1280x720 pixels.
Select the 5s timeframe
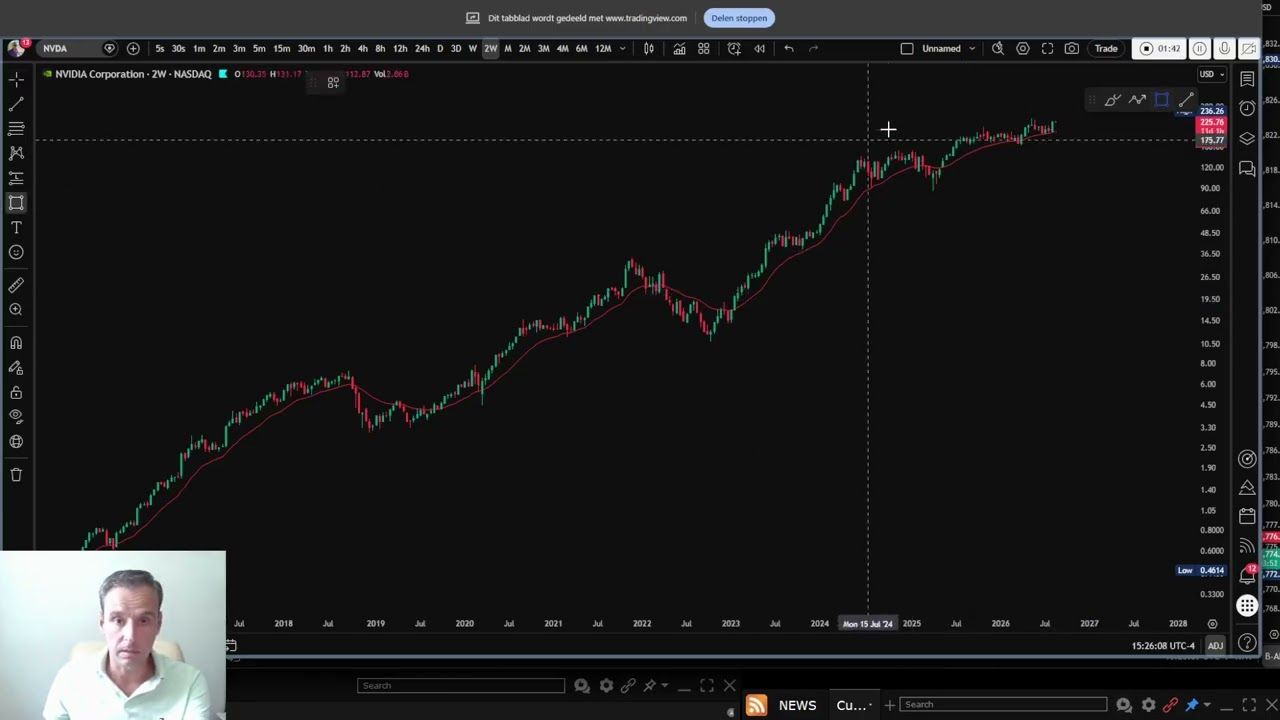(x=160, y=48)
